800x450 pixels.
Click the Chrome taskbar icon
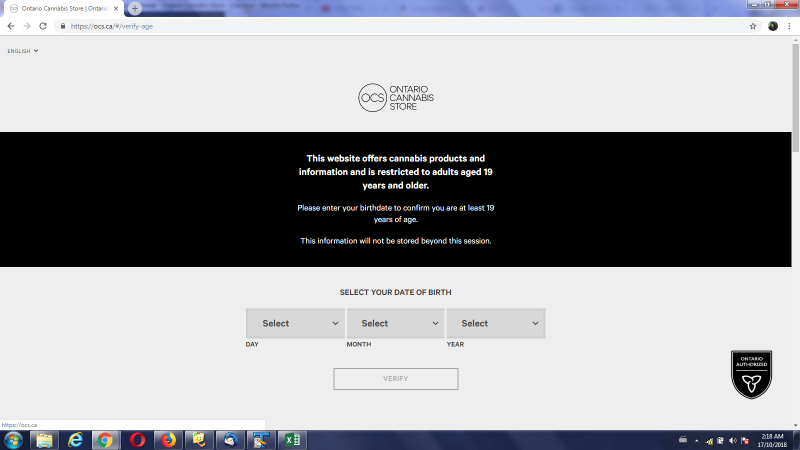point(105,440)
